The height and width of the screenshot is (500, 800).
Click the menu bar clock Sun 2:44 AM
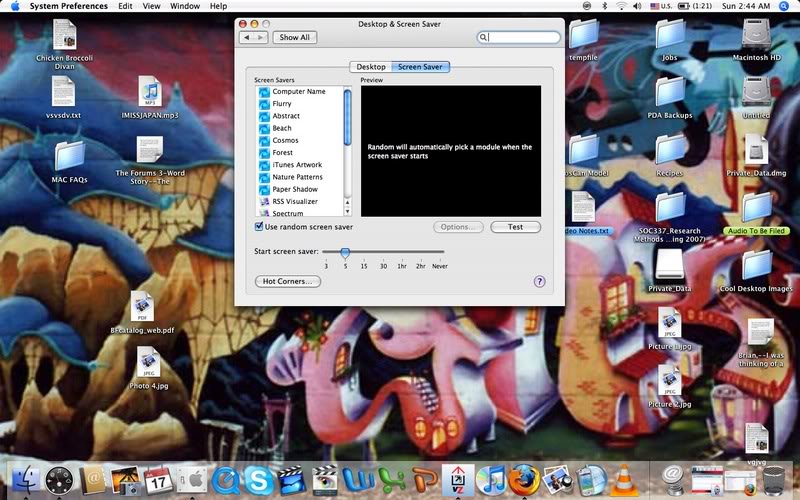(x=745, y=6)
